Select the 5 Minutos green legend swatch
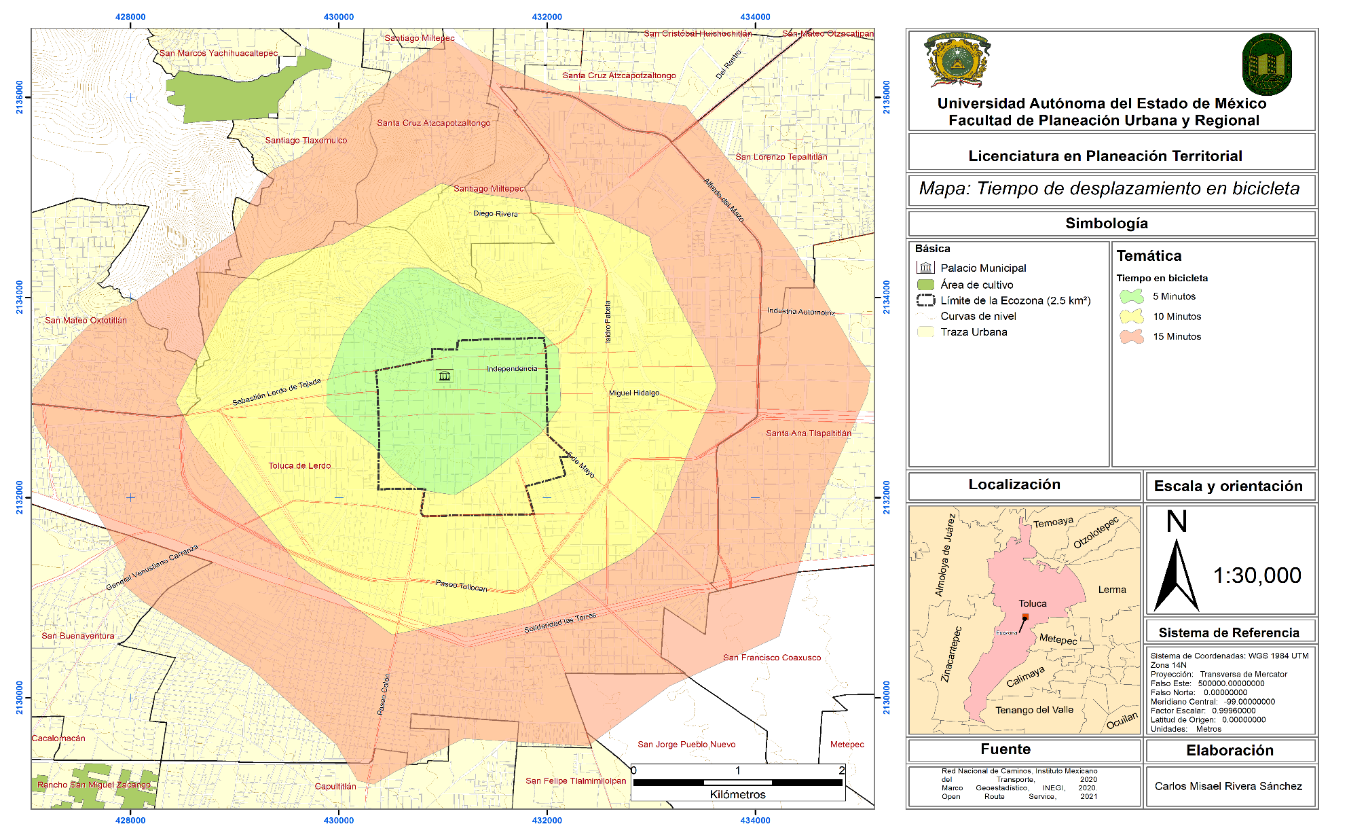This screenshot has width=1349, height=839. (x=1130, y=297)
